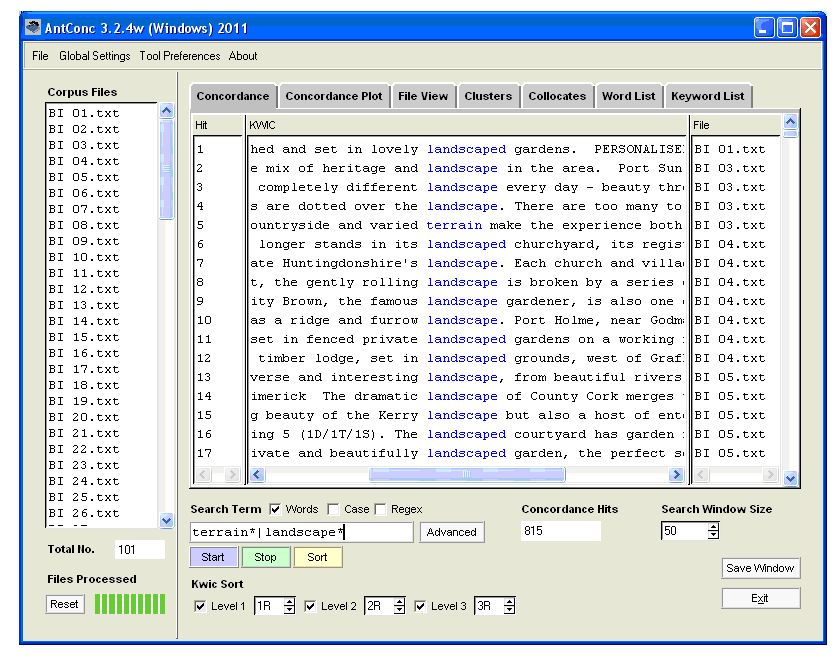Click the results pane vertical scroll up arrow
Image resolution: width=836 pixels, height=662 pixels.
pos(790,122)
